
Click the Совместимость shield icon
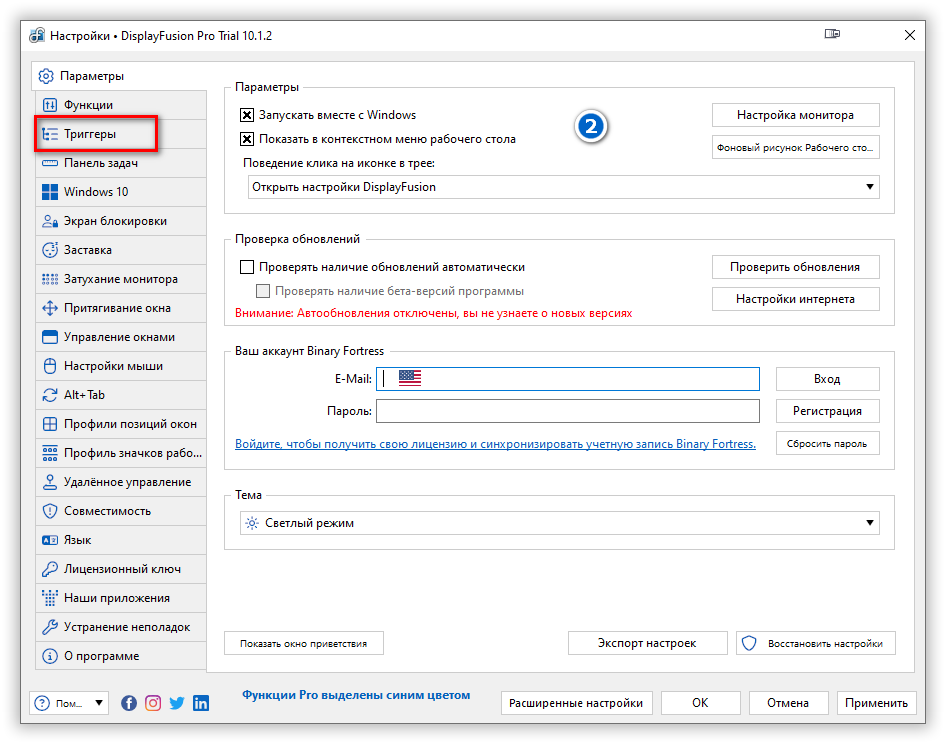(x=50, y=511)
